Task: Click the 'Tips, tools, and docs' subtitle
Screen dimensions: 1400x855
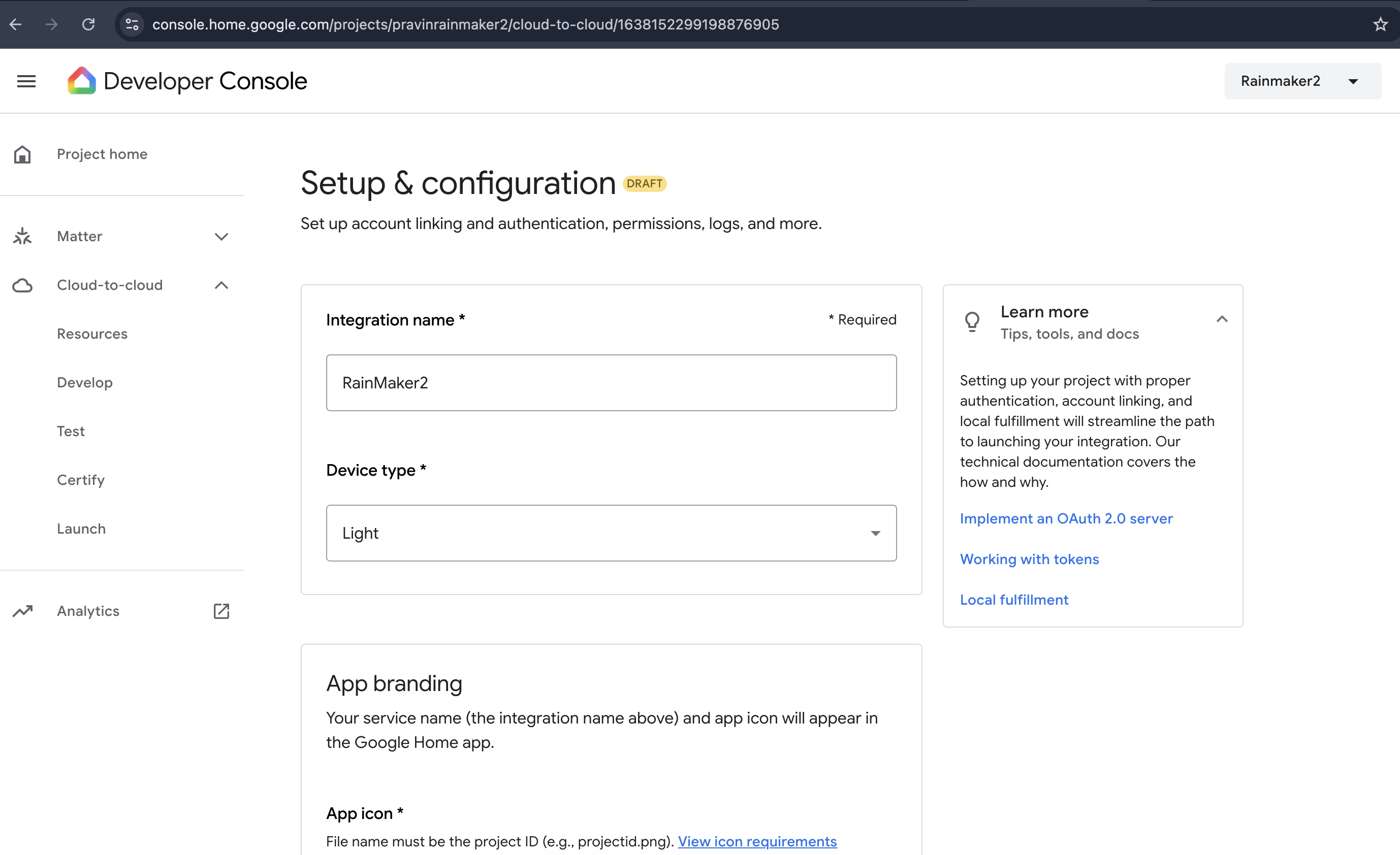Action: coord(1069,334)
